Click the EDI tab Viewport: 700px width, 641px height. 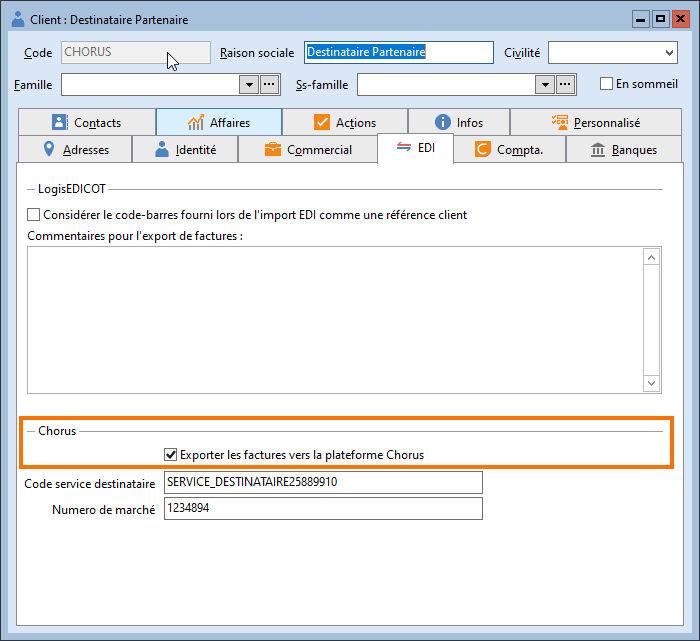416,148
